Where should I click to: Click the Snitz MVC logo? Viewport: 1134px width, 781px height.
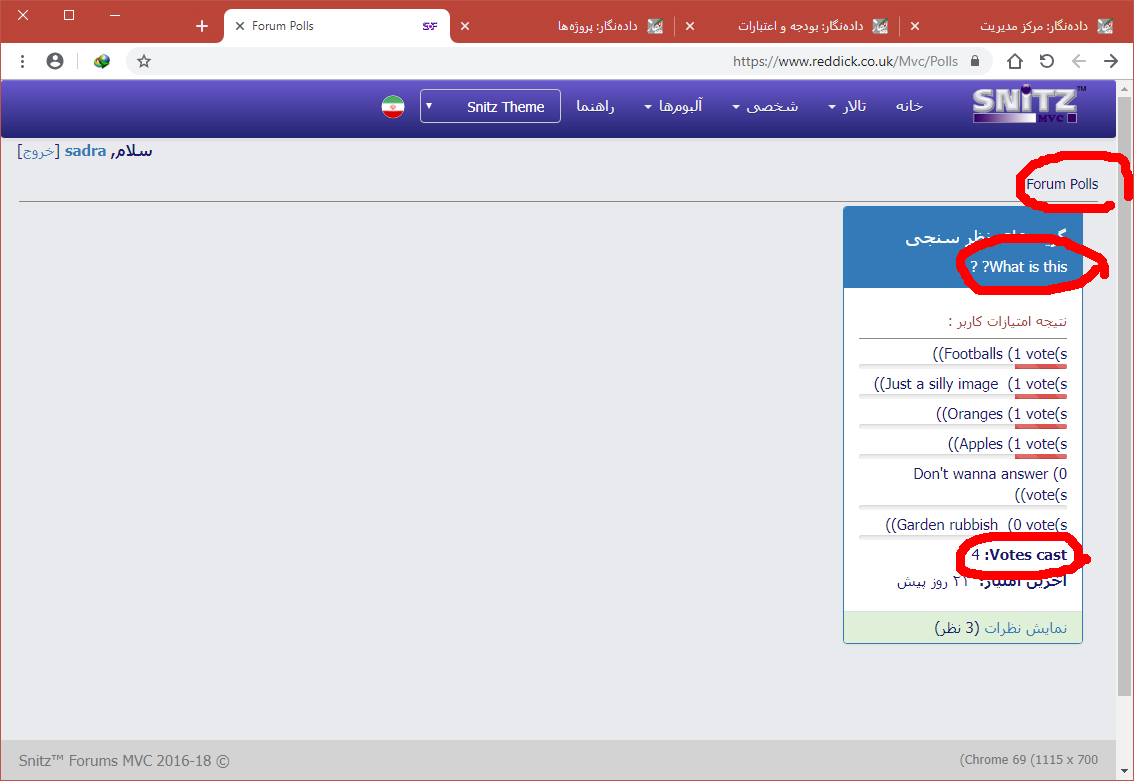[1027, 105]
